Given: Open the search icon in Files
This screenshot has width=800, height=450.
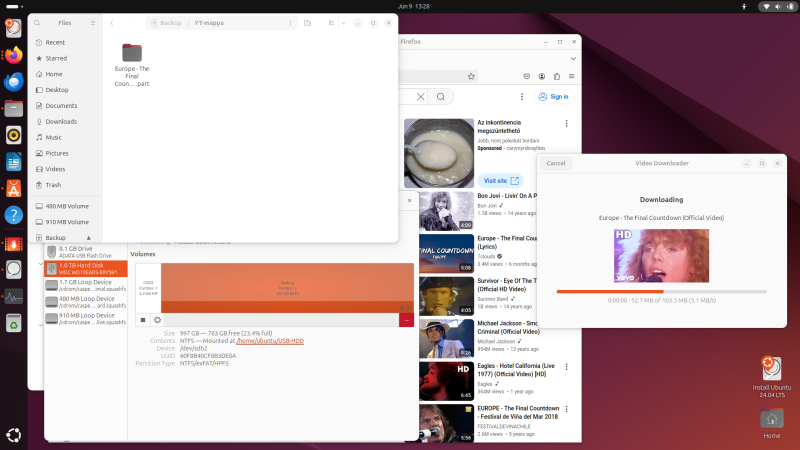Looking at the screenshot, I should pos(37,23).
